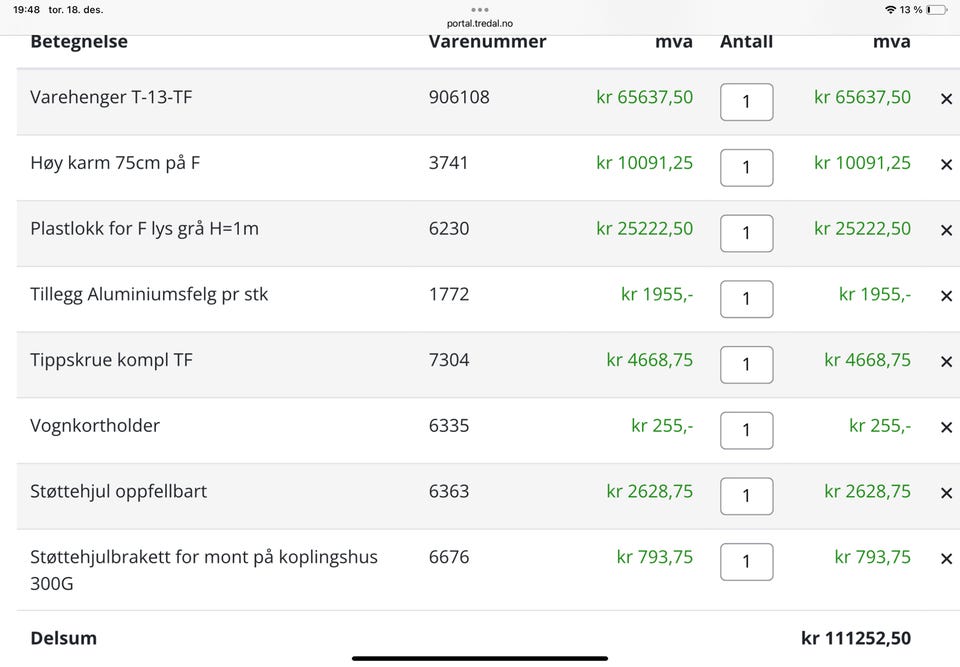Tap the portal.tredal.no address bar
The image size is (960, 667).
[x=480, y=23]
